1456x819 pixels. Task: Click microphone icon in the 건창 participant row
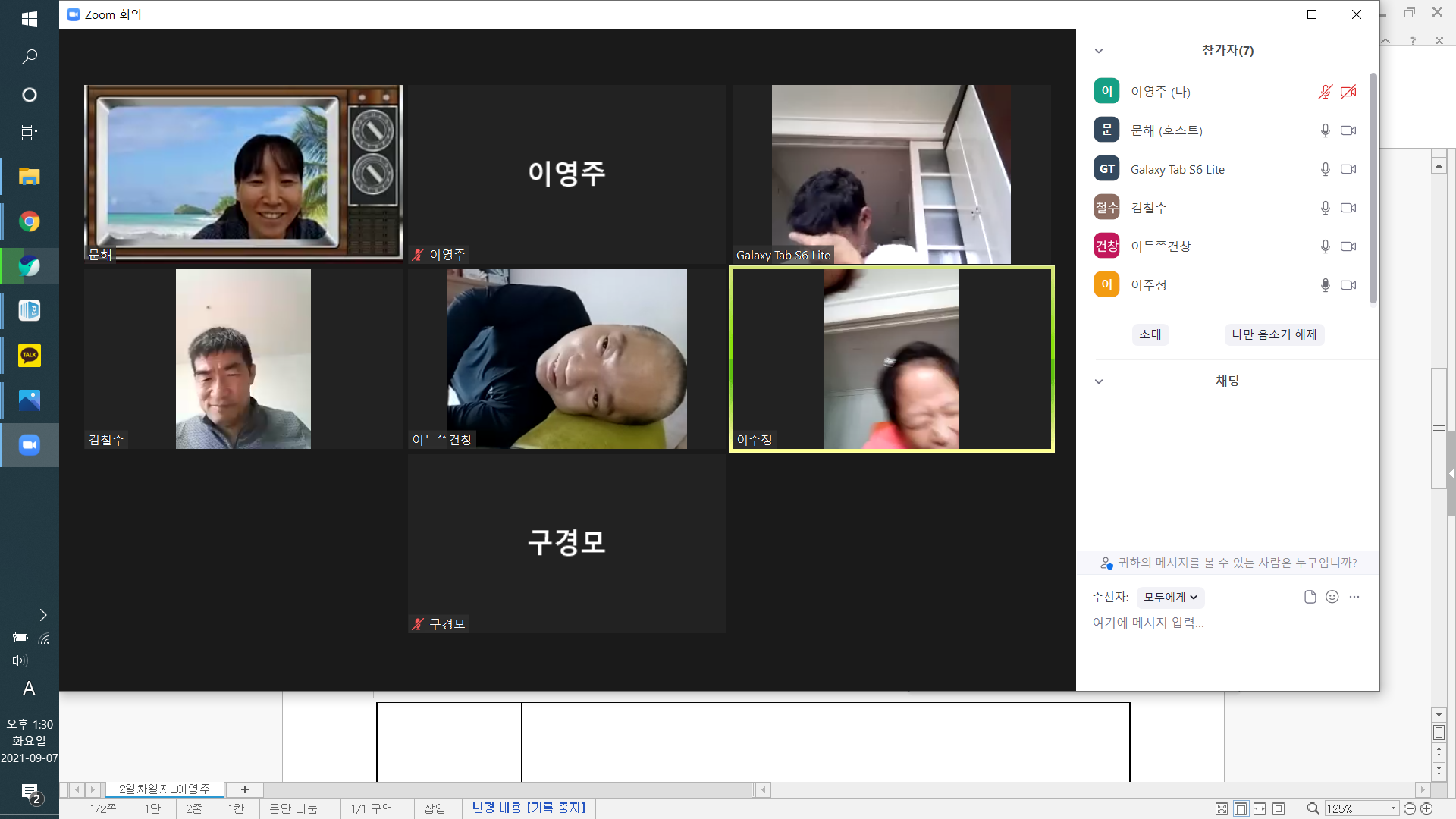tap(1325, 246)
